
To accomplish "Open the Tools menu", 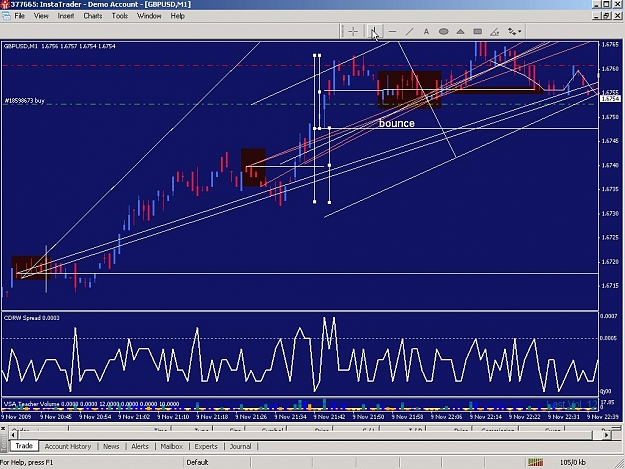I will pyautogui.click(x=120, y=16).
